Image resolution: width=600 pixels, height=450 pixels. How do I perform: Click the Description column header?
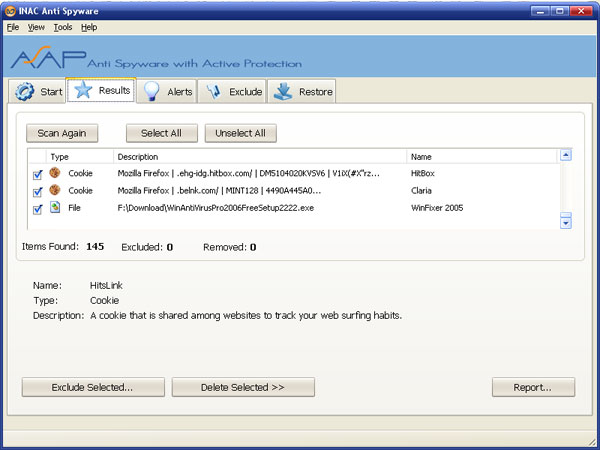[x=260, y=157]
